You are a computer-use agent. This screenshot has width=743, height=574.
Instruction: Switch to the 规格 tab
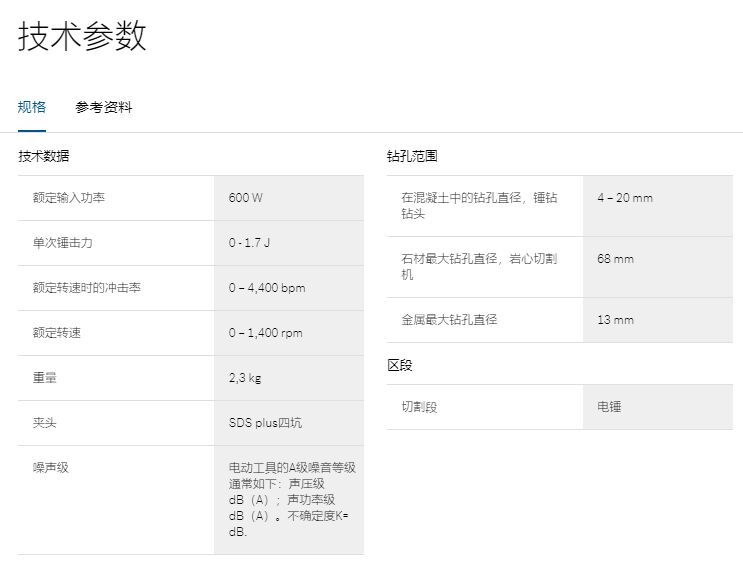[32, 107]
